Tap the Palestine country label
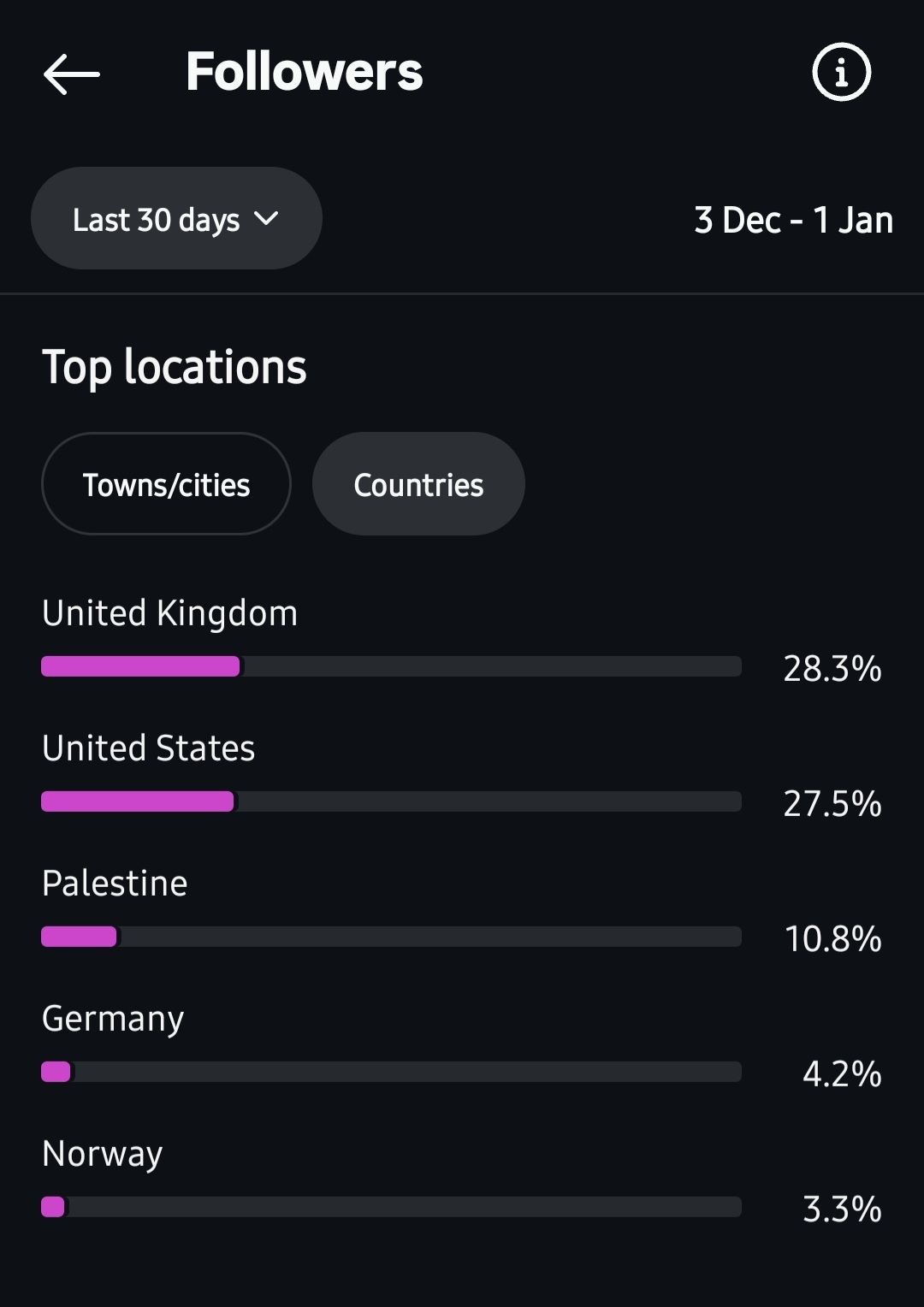Screen dimensions: 924x1307 click(x=115, y=884)
